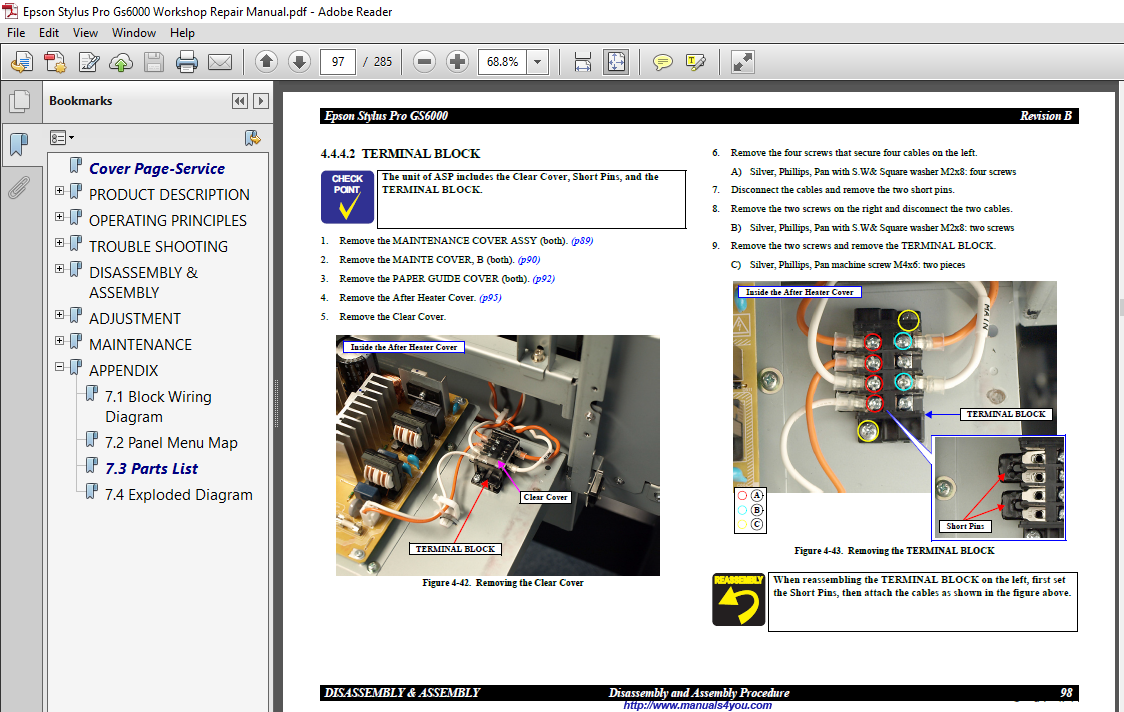Click the new bookmark icon

252,138
